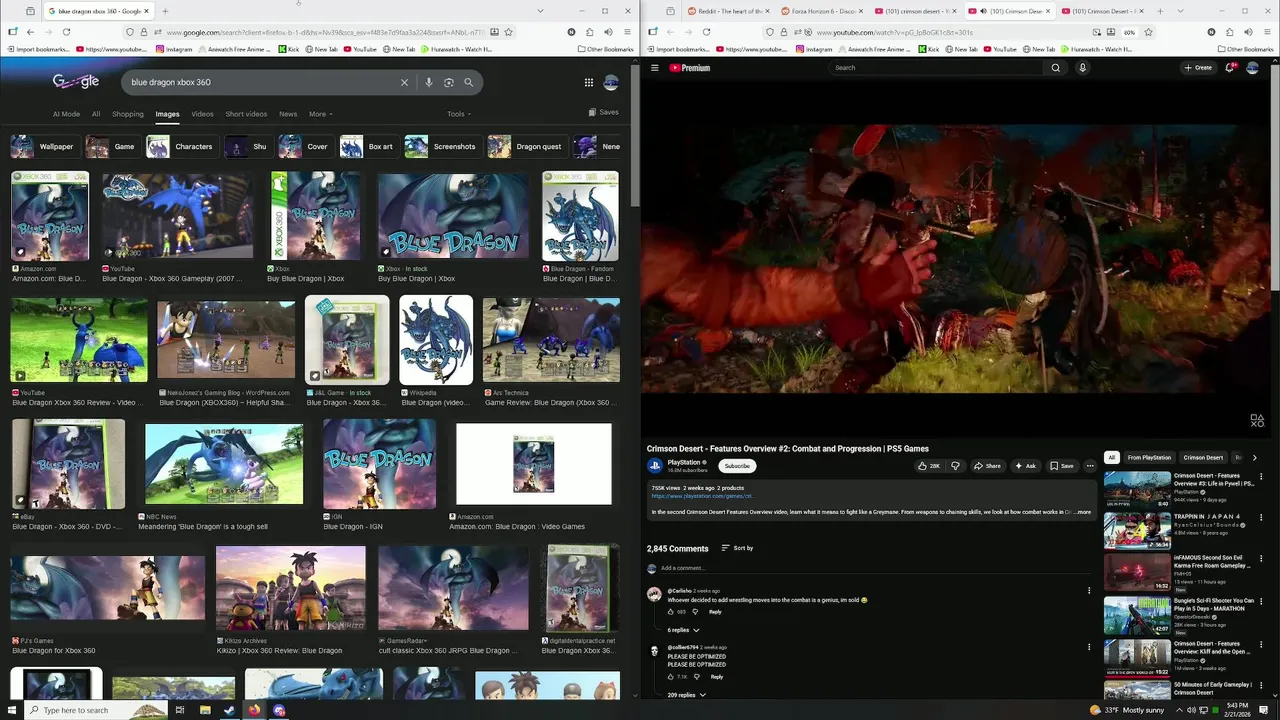Image resolution: width=1280 pixels, height=720 pixels.
Task: Open the Google apps grid
Action: point(589,82)
